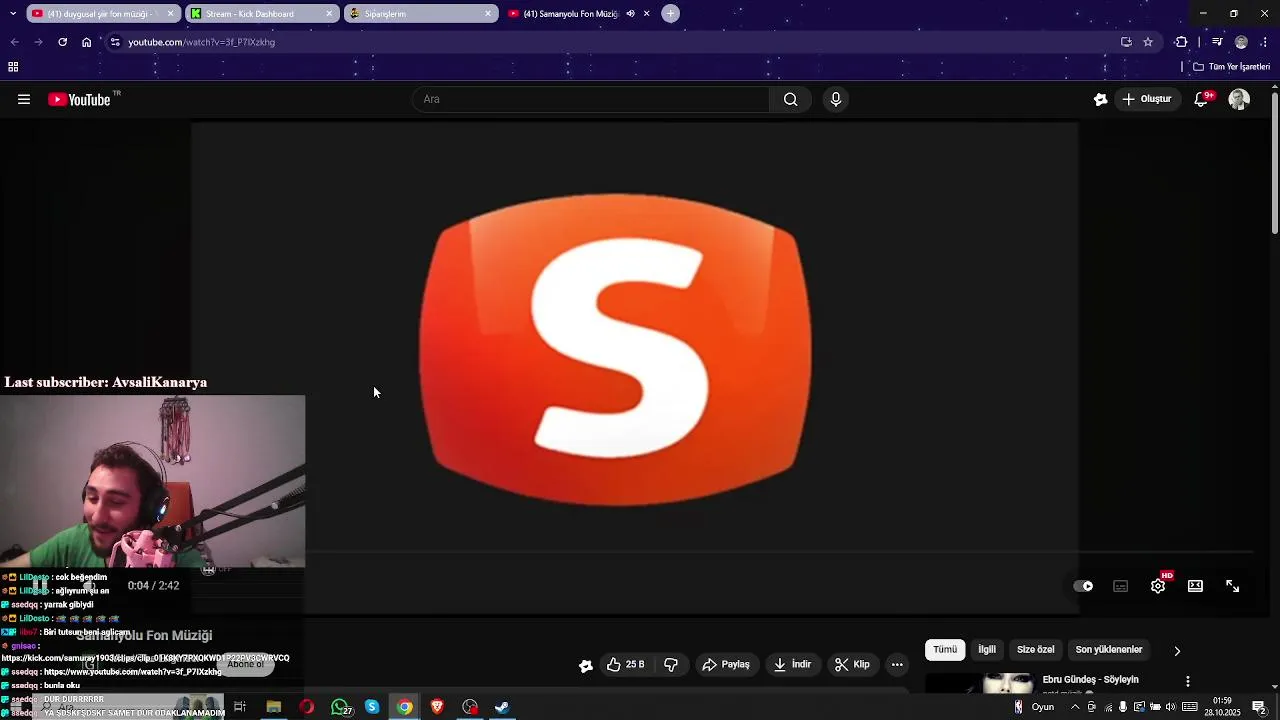The height and width of the screenshot is (720, 1280).
Task: View site information icon in address bar
Action: pos(115,42)
